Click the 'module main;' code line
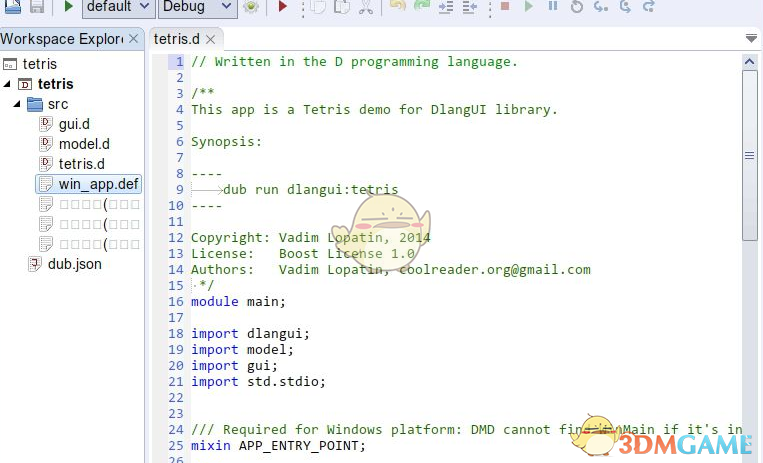The image size is (763, 463). [x=238, y=301]
